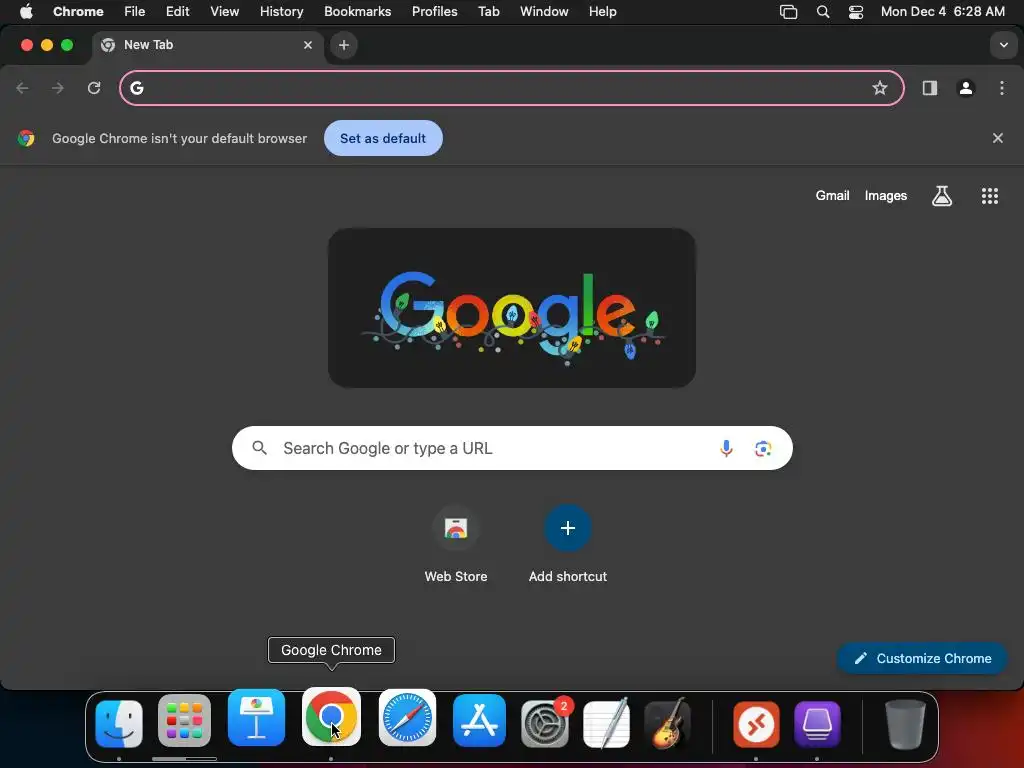Viewport: 1024px width, 768px height.
Task: Open System Settings from the Dock
Action: click(545, 724)
